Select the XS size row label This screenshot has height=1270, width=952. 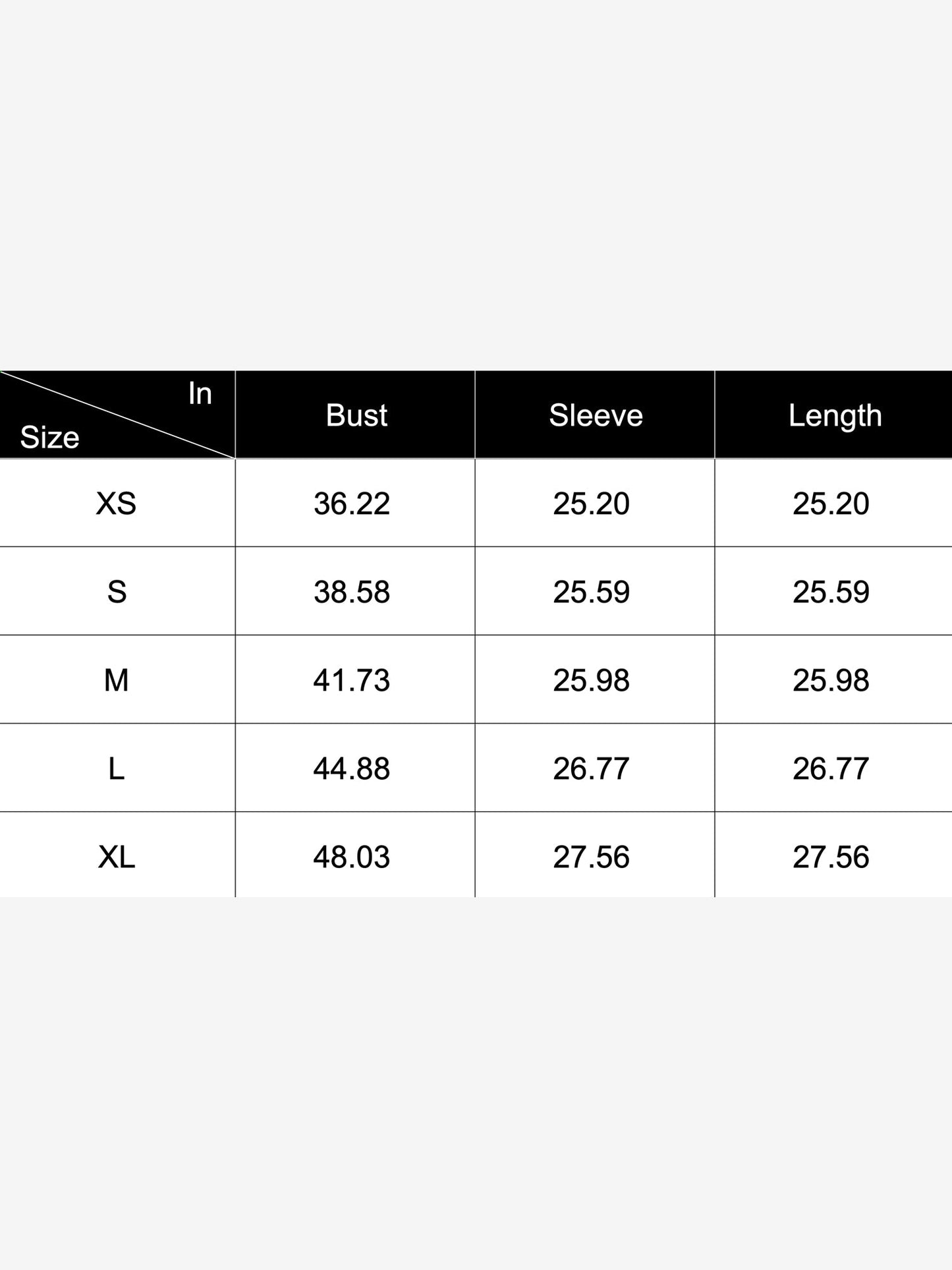click(x=116, y=504)
